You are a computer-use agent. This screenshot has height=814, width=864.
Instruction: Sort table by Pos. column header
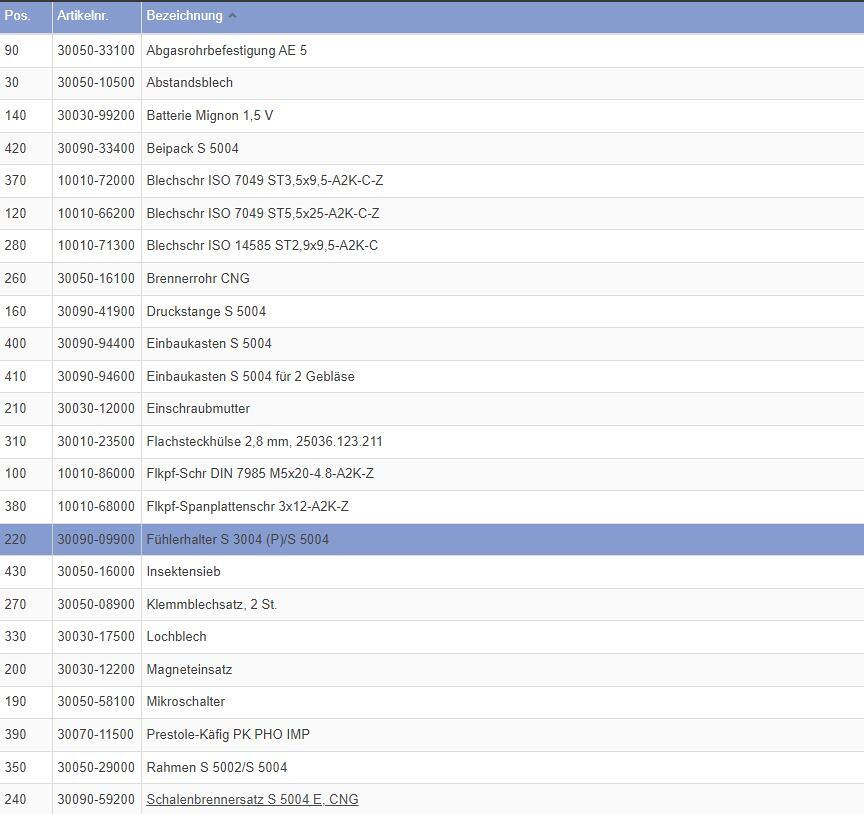[17, 16]
